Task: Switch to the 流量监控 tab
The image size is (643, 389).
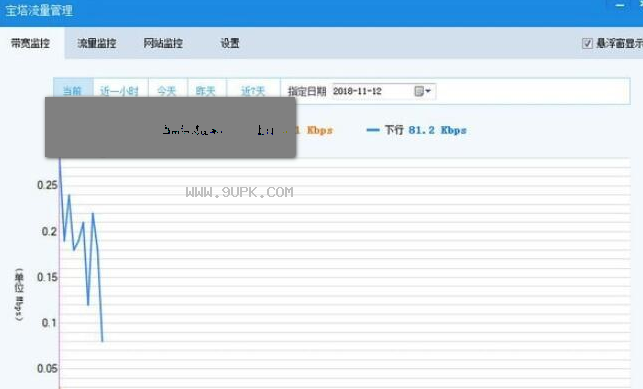Action: [97, 43]
